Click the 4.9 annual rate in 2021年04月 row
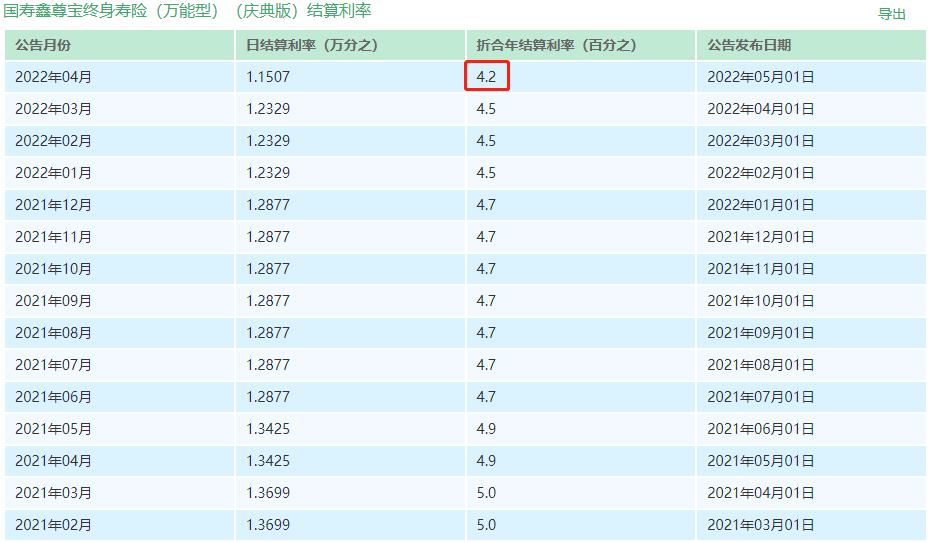This screenshot has width=931, height=542. 486,461
